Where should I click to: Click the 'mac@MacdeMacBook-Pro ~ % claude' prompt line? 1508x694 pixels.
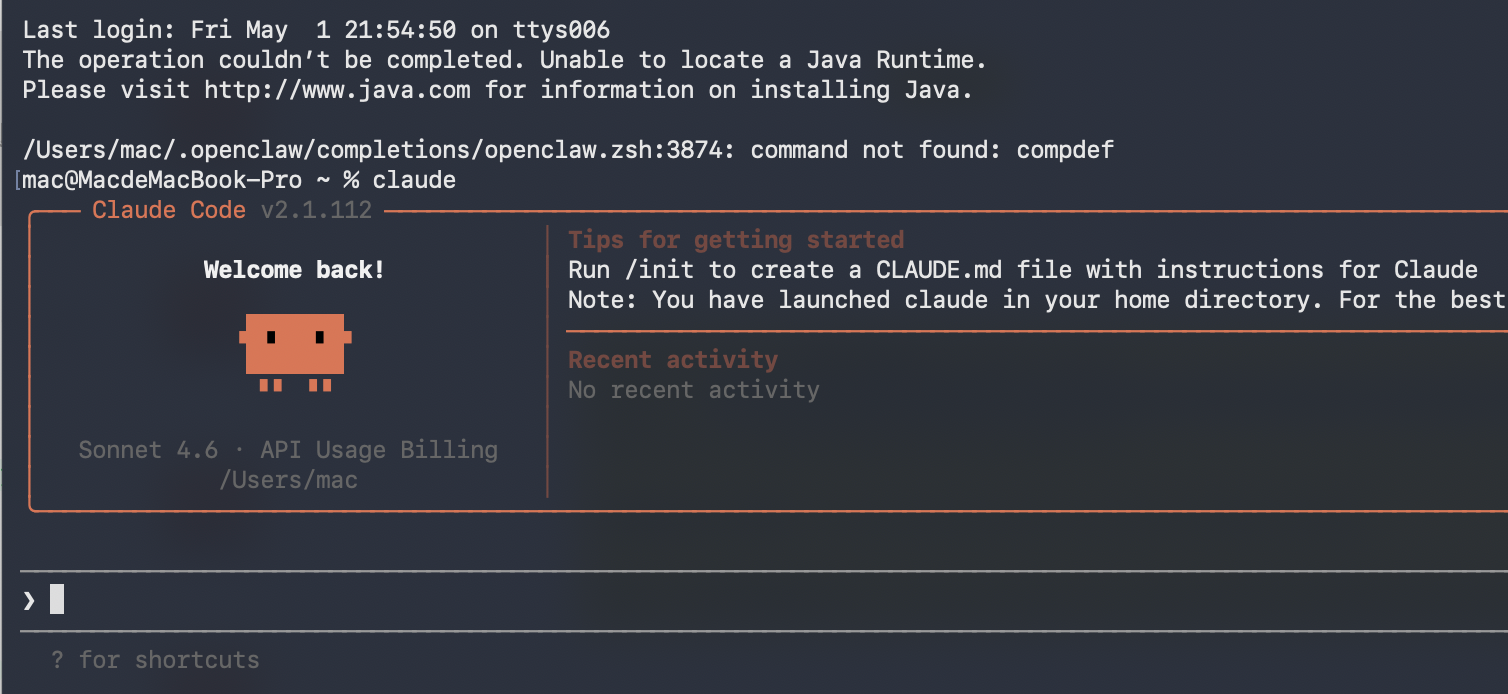click(x=239, y=180)
